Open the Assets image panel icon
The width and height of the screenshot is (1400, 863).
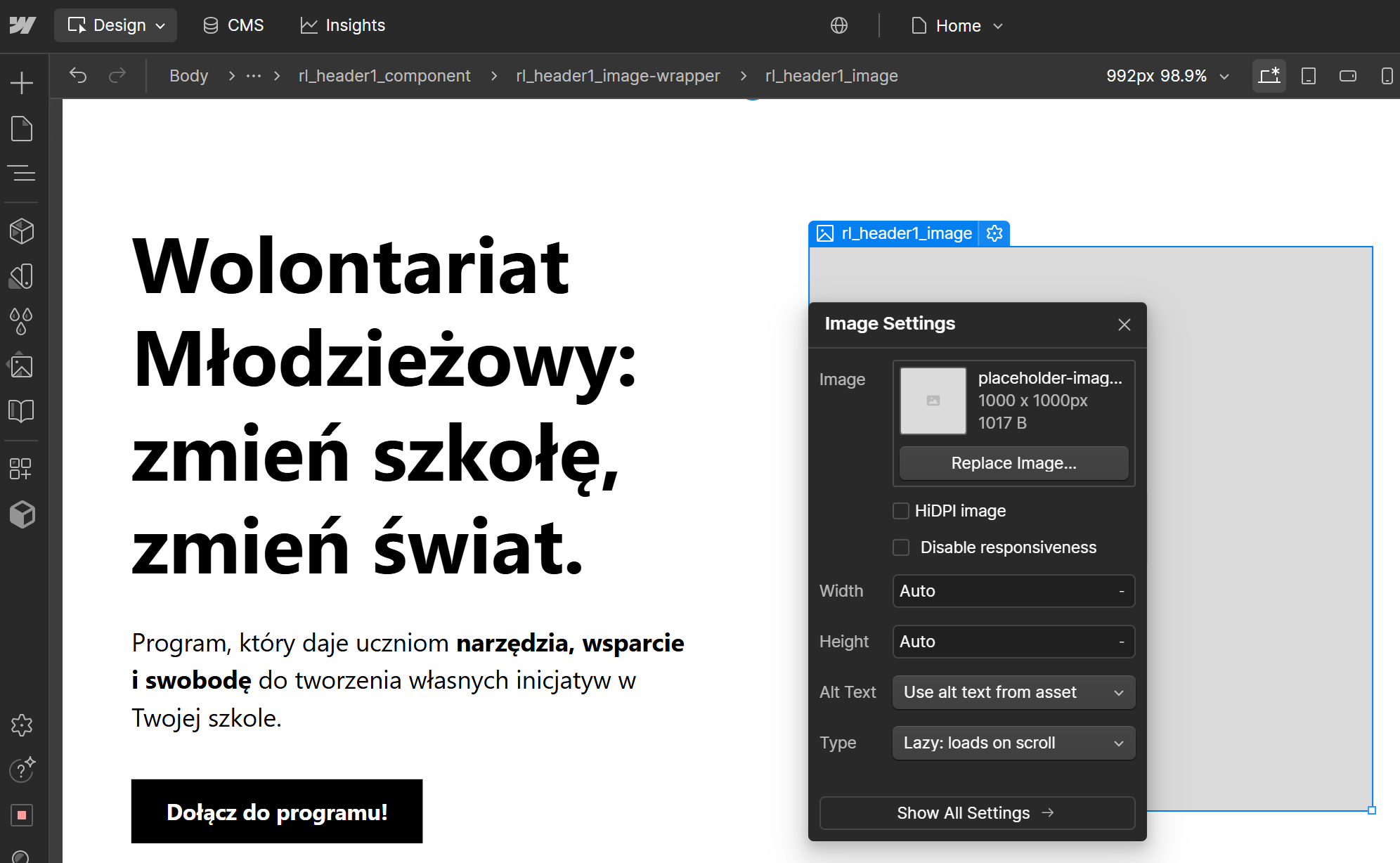[22, 366]
